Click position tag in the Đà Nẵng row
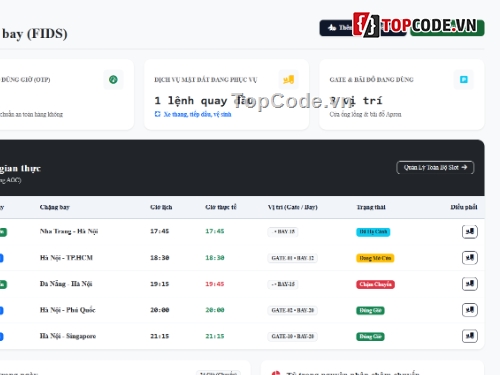Screen dimensions: 500x375 click(283, 284)
